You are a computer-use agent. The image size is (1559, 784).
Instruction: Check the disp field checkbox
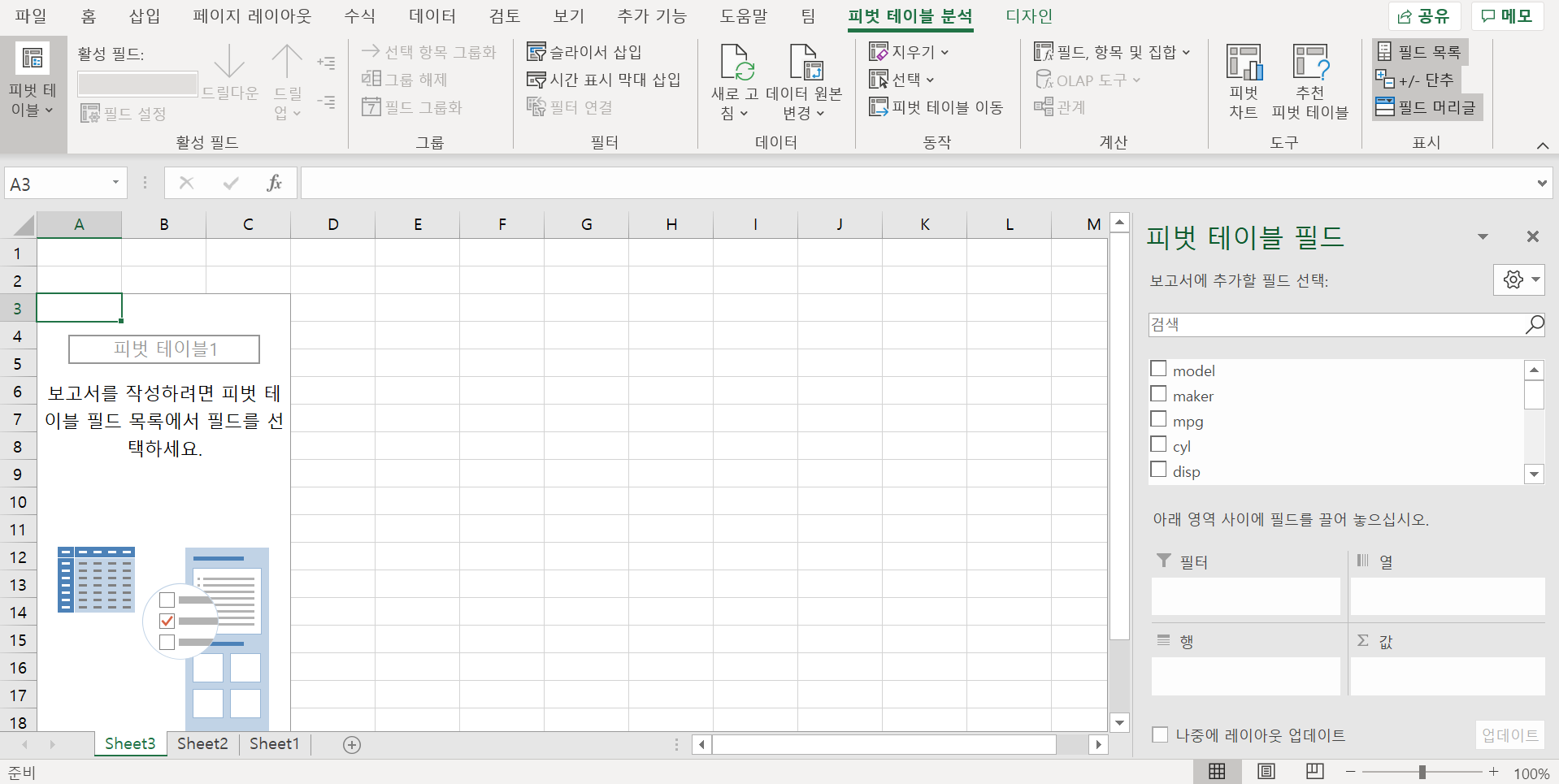pyautogui.click(x=1158, y=470)
